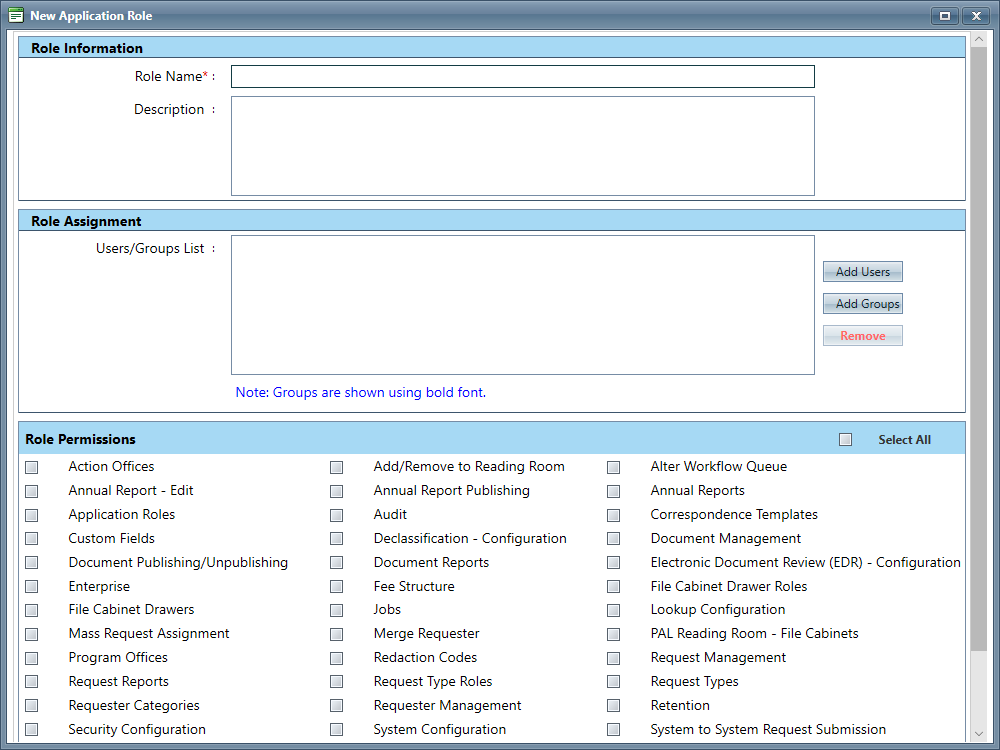Check the Fee Structure permission

click(x=337, y=587)
